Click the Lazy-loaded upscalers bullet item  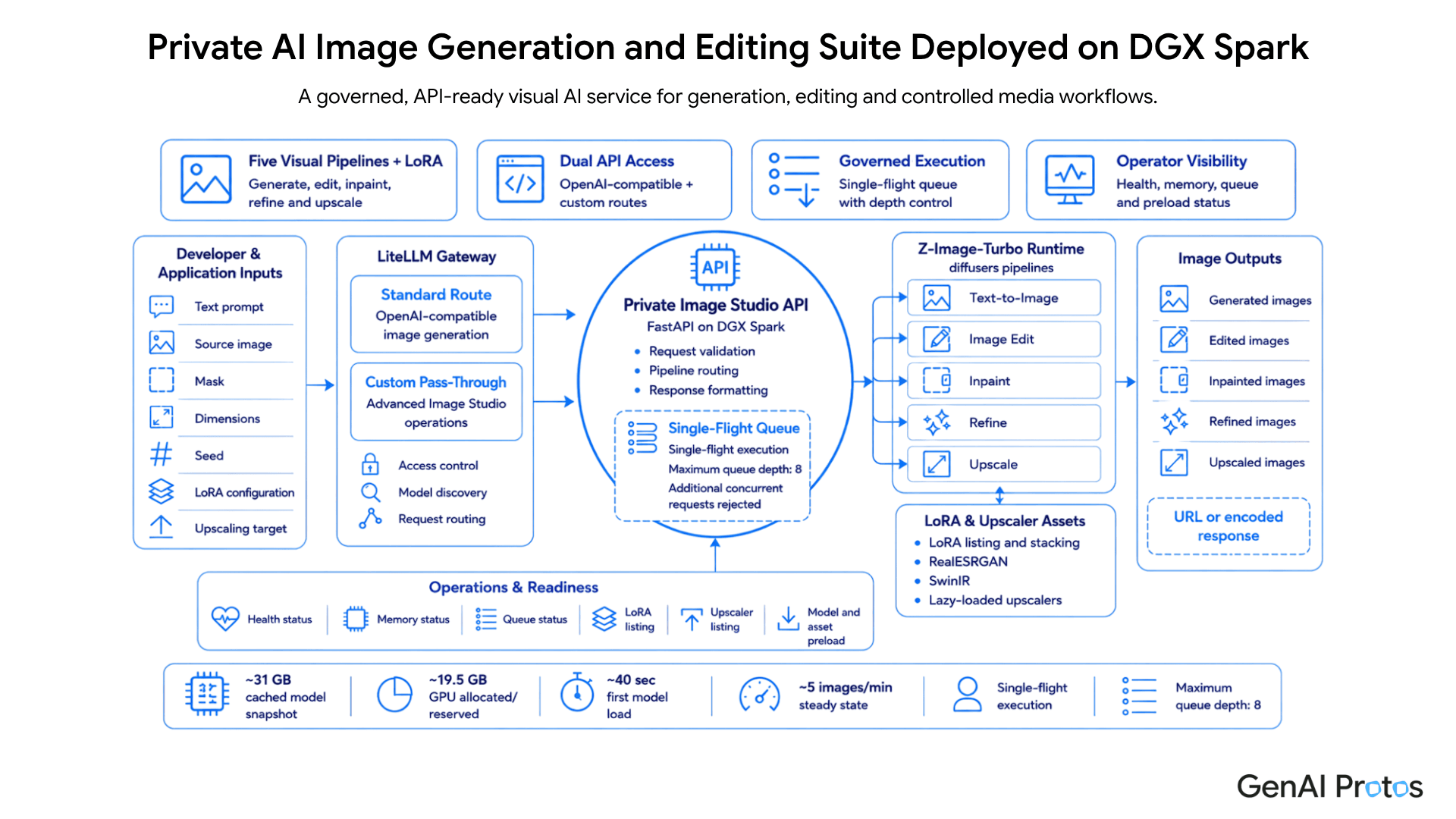[995, 600]
